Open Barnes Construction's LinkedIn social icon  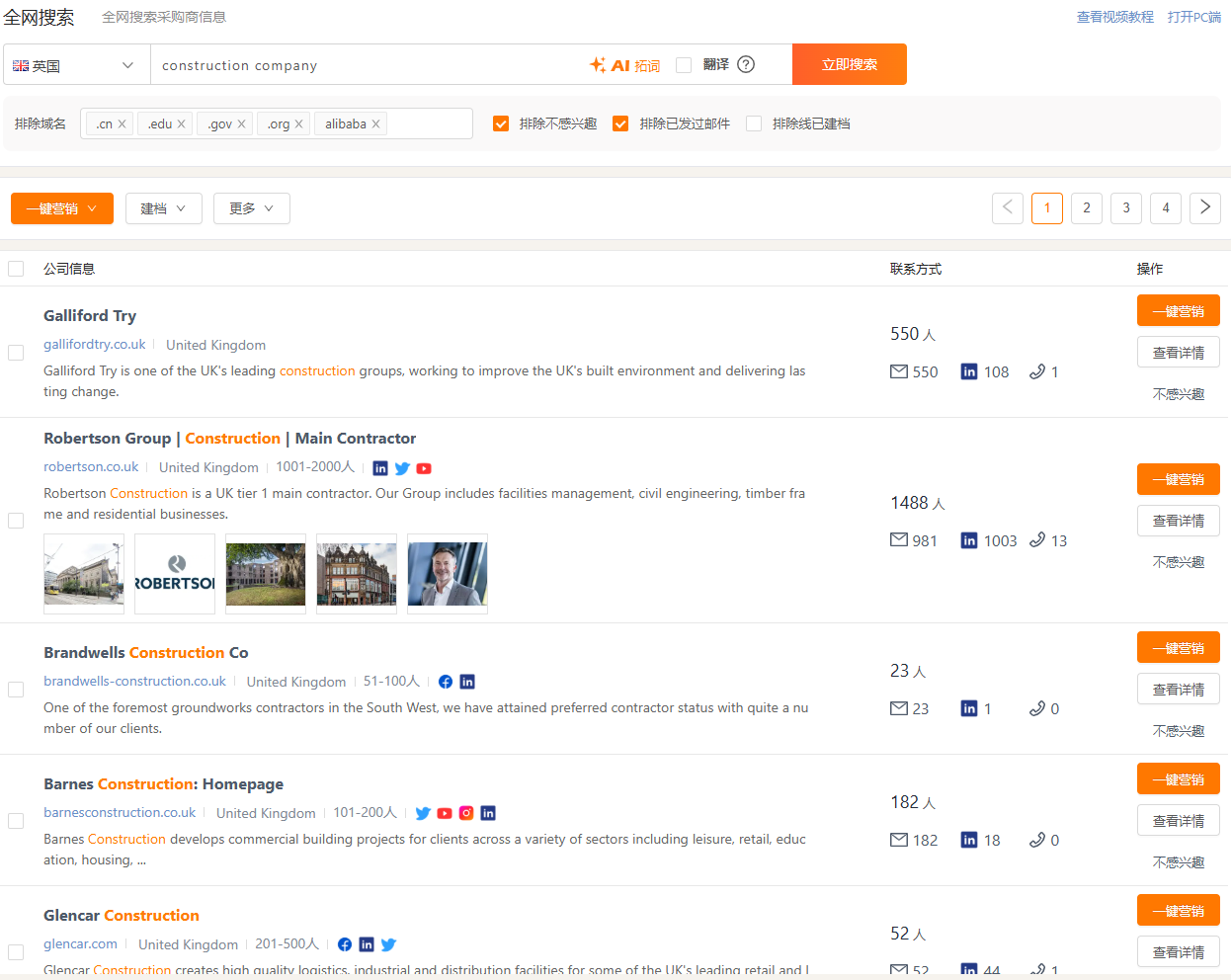point(488,813)
